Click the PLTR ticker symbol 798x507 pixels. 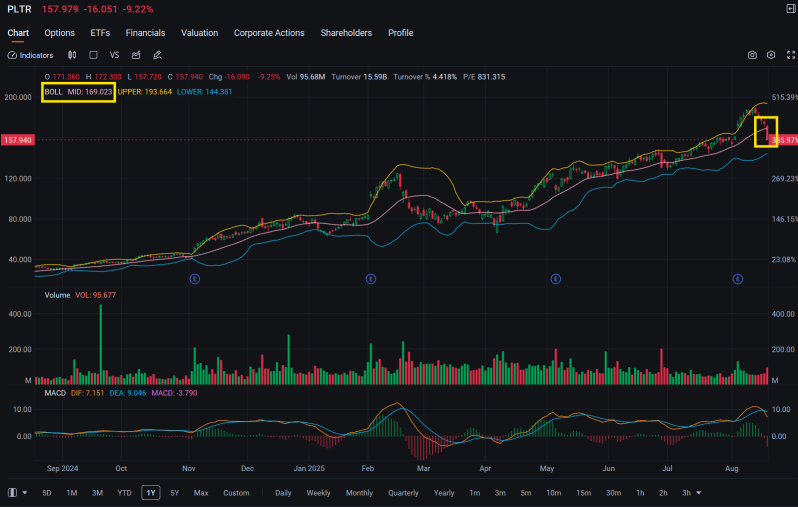(19, 9)
